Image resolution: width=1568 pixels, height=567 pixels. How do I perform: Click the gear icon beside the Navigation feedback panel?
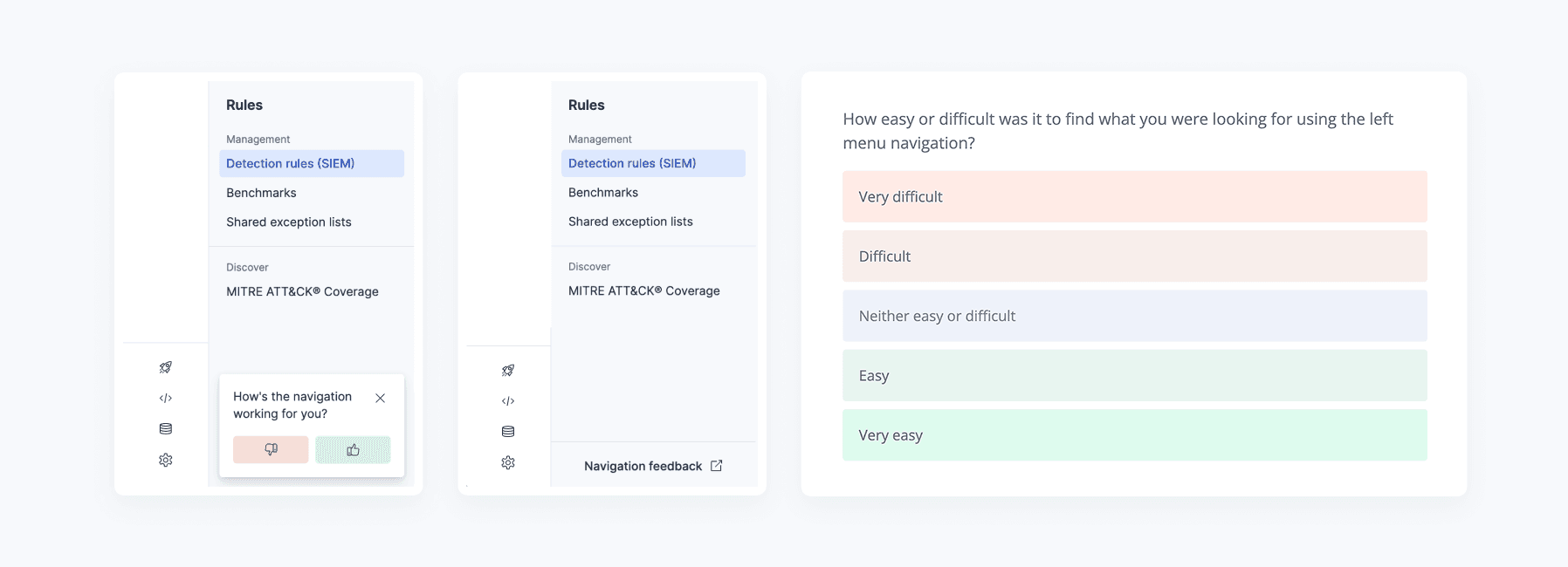click(508, 462)
